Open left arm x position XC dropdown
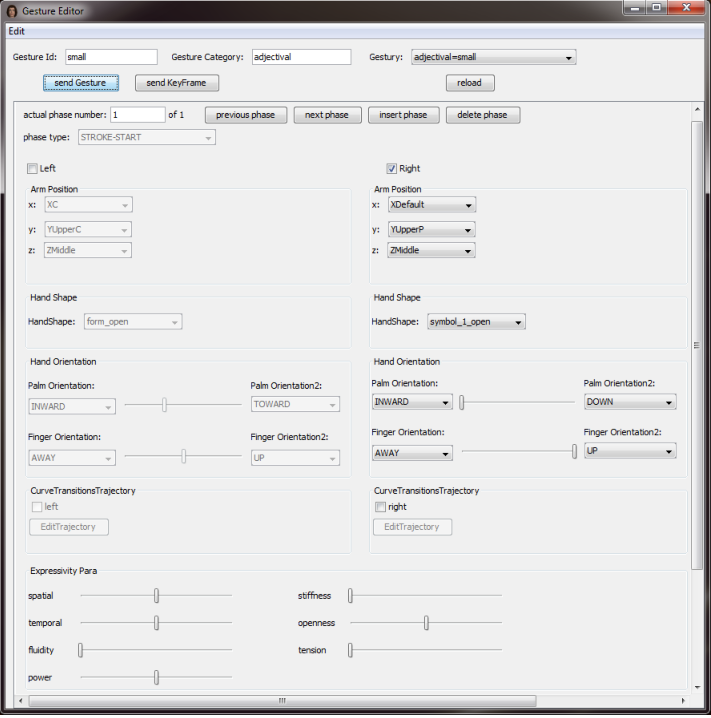This screenshot has height=718, width=711. point(88,205)
